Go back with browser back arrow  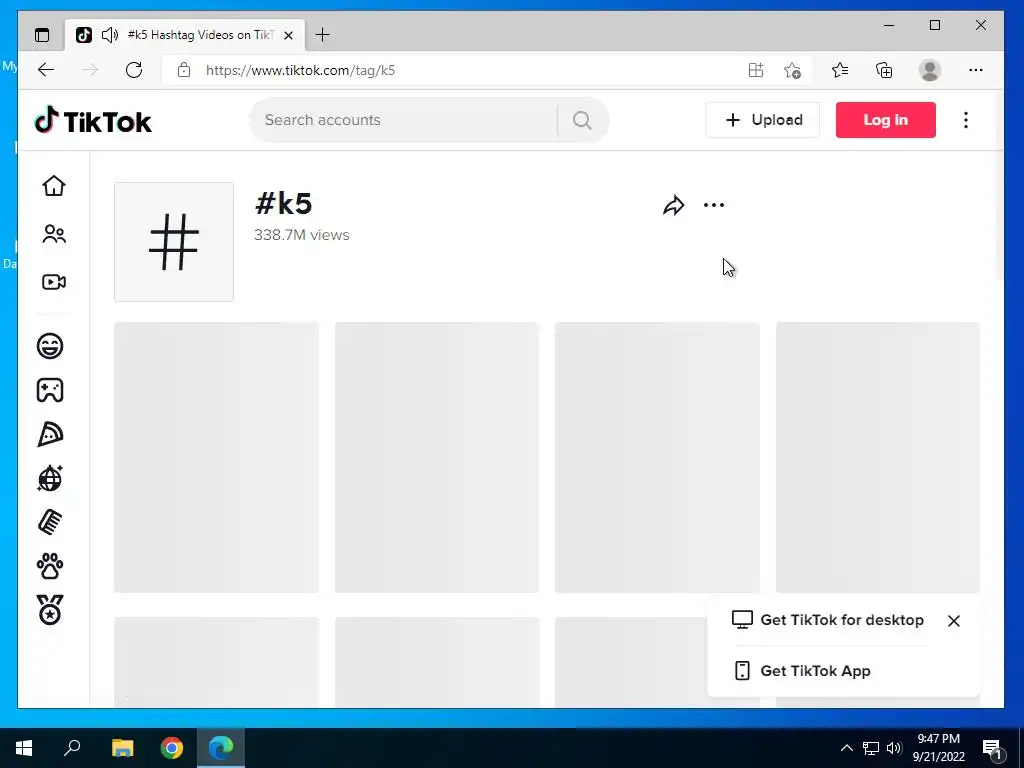[46, 70]
